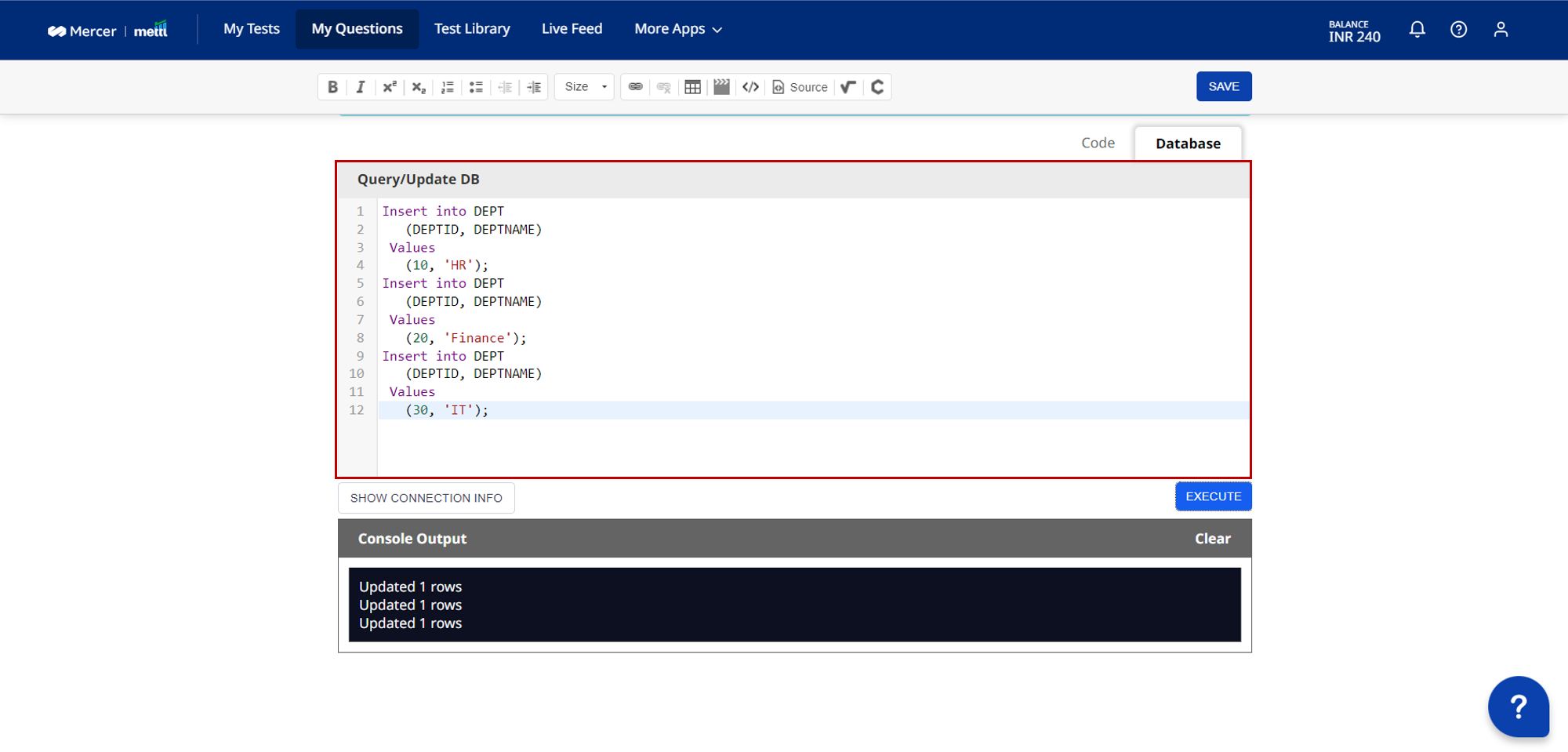Toggle bold formatting
Viewport: 1568px width, 752px height.
(332, 87)
